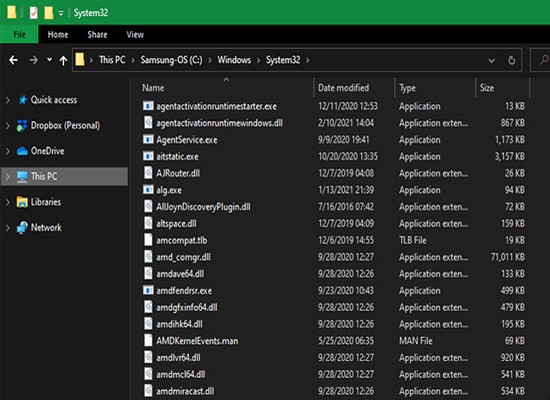Refresh the System32 folder view
Viewport: 550px width, 400px height.
511,60
